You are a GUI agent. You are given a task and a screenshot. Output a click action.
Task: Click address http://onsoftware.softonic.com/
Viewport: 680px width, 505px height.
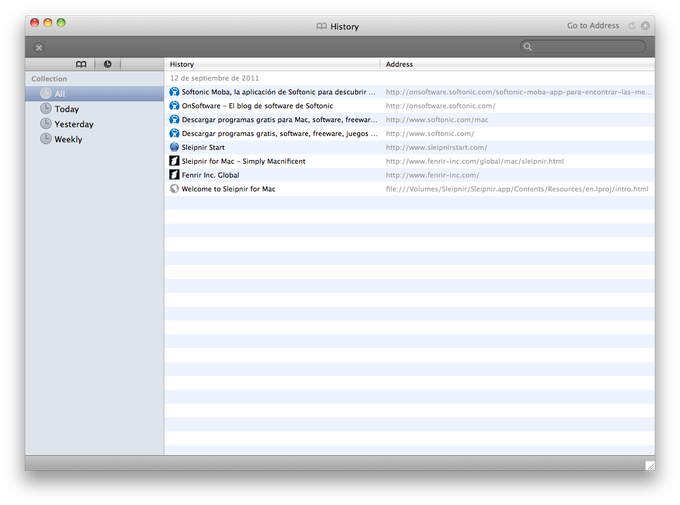pyautogui.click(x=441, y=106)
